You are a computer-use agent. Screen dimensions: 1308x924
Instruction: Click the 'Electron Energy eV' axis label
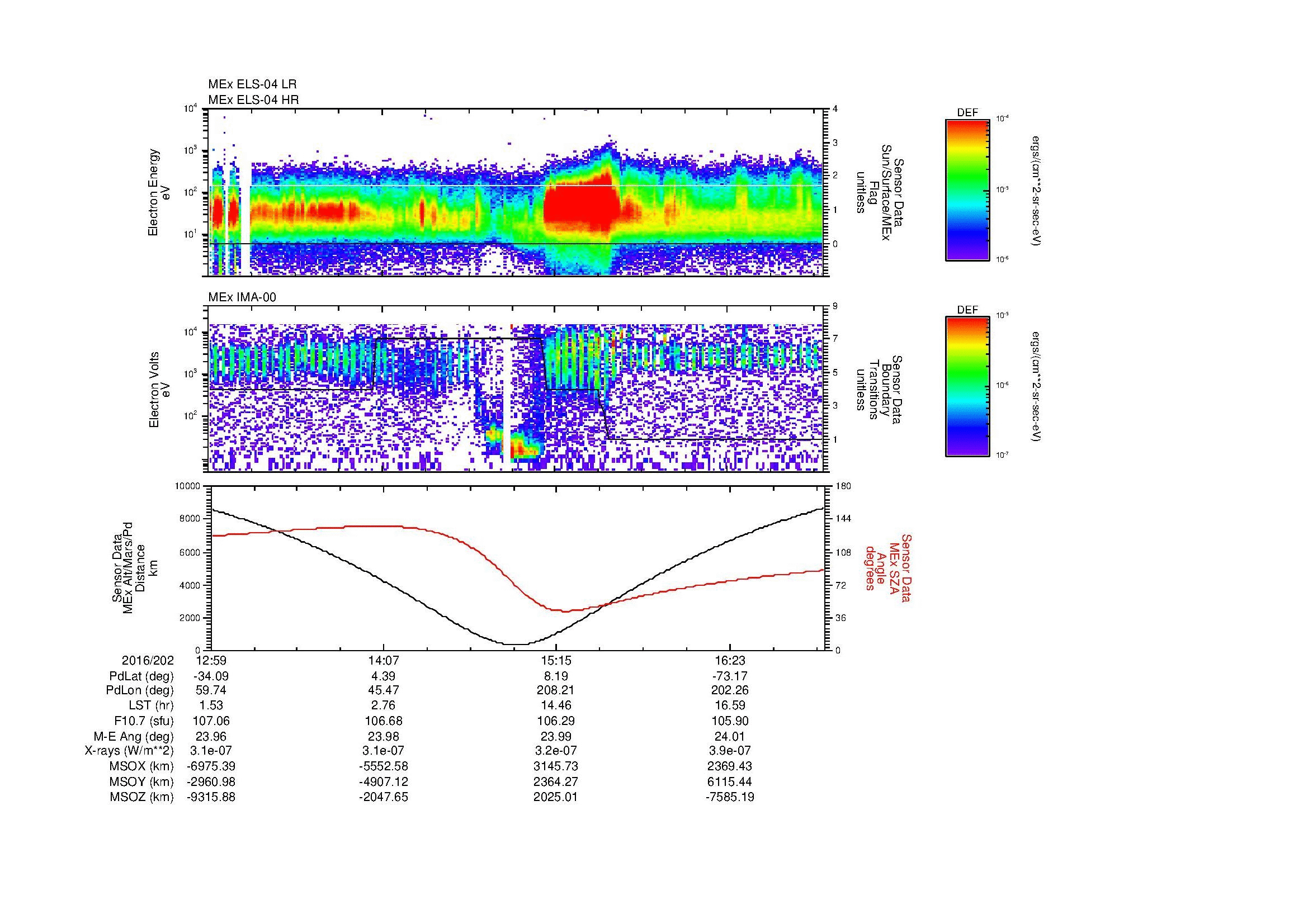coord(159,192)
